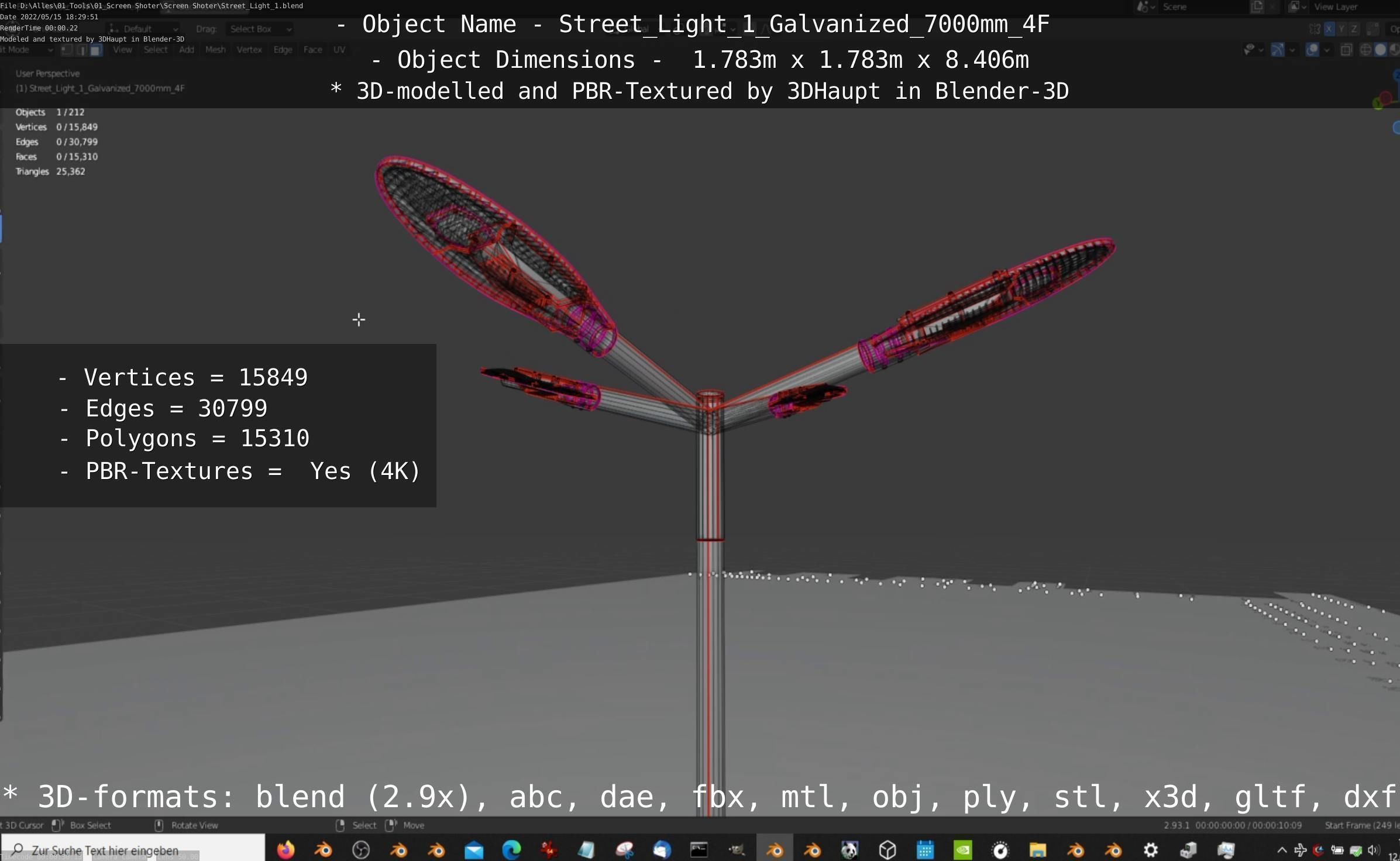The height and width of the screenshot is (861, 1400).
Task: Click the viewport object visibility eye icon
Action: 1249,50
